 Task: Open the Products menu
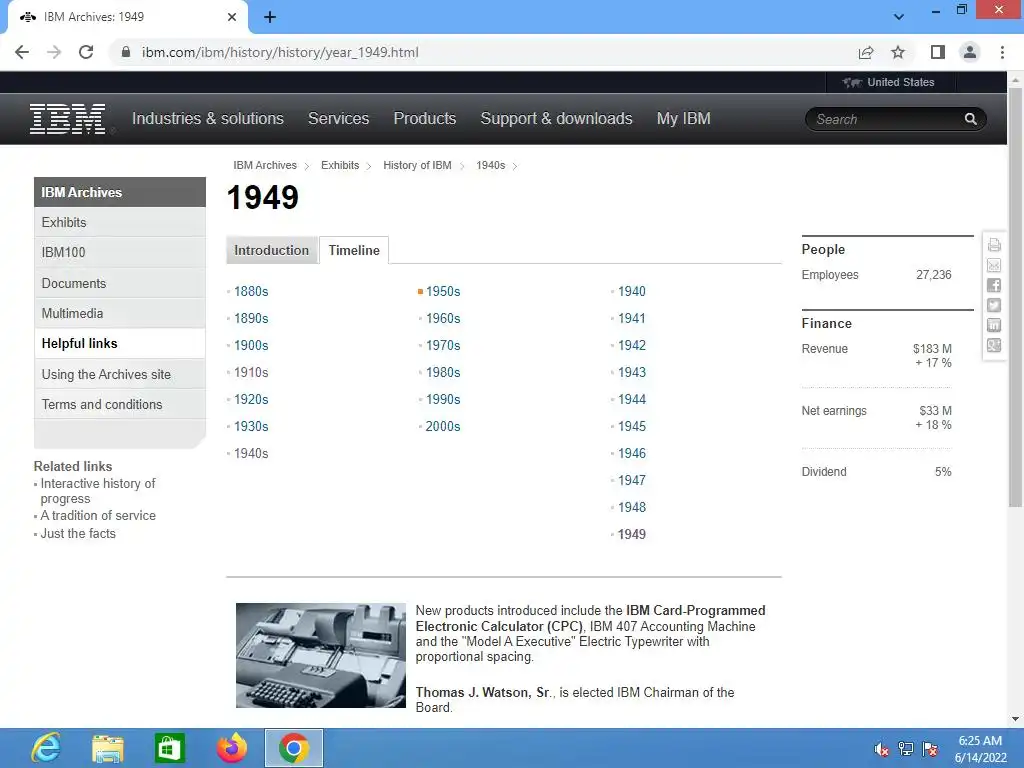coord(424,118)
